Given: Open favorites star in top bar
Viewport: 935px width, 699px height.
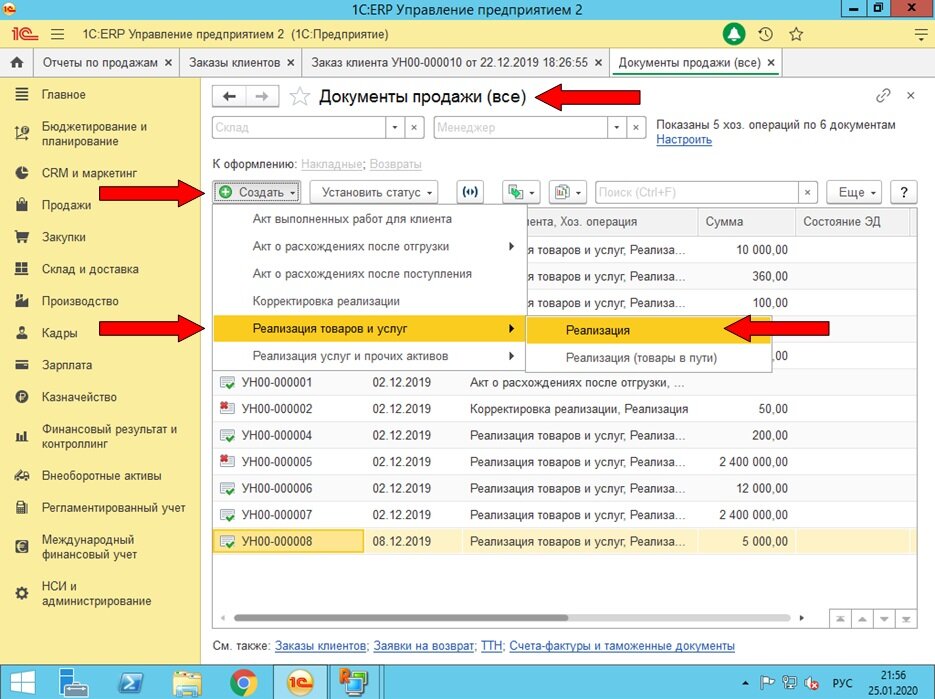Looking at the screenshot, I should (x=796, y=34).
